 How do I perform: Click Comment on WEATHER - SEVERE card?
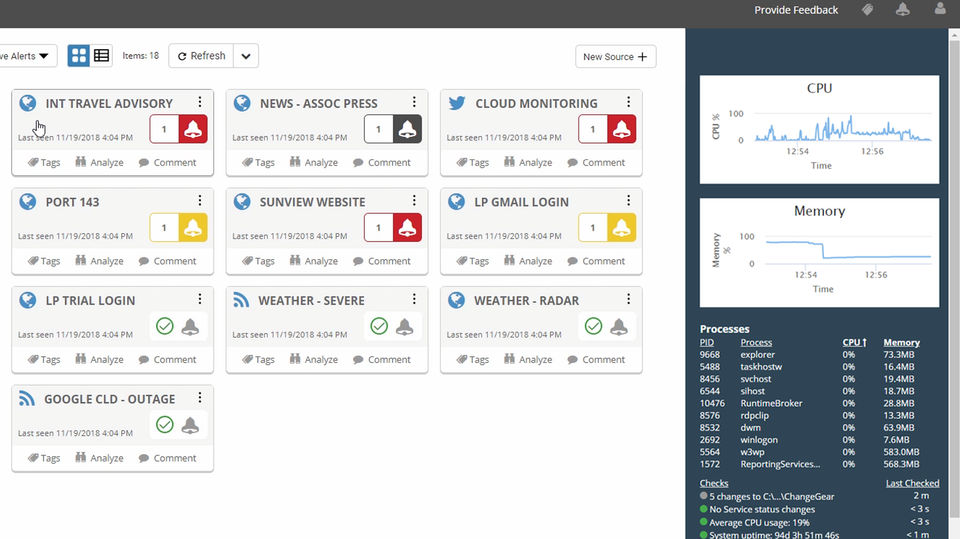coord(381,360)
